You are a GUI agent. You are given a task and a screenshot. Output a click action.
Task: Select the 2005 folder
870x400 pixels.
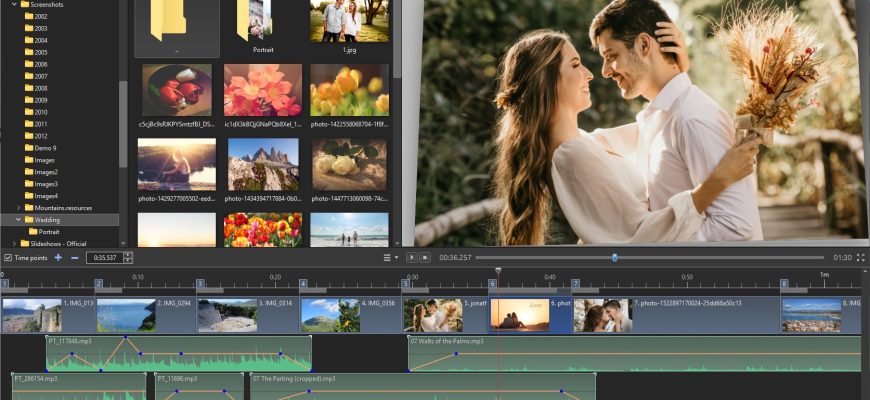click(x=36, y=52)
